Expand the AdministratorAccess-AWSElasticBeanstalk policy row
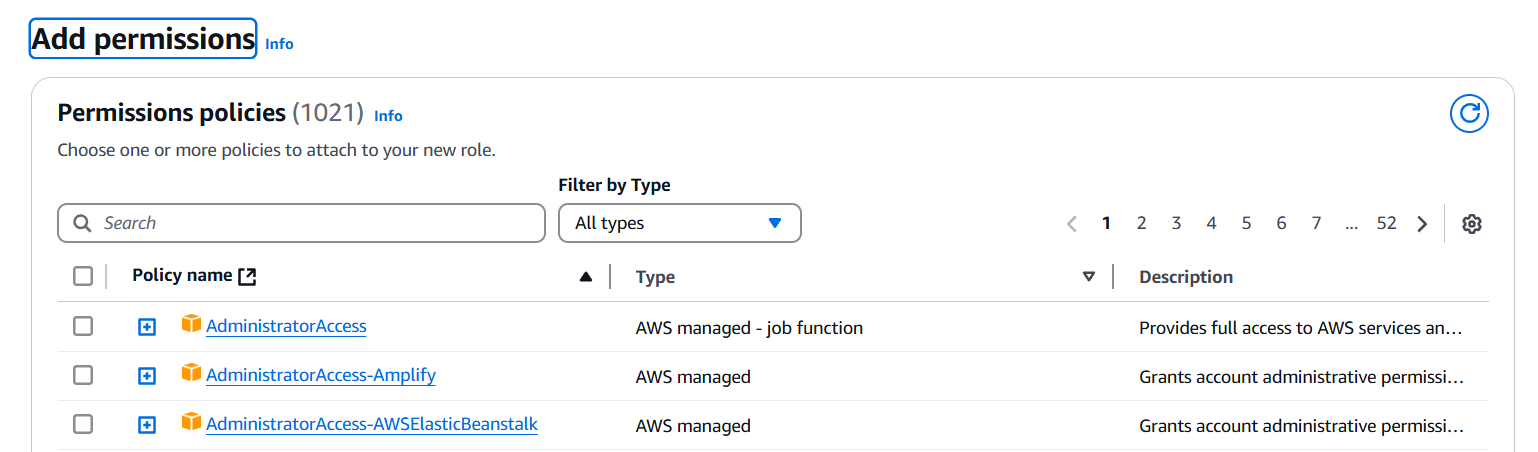The image size is (1538, 452). coord(147,425)
